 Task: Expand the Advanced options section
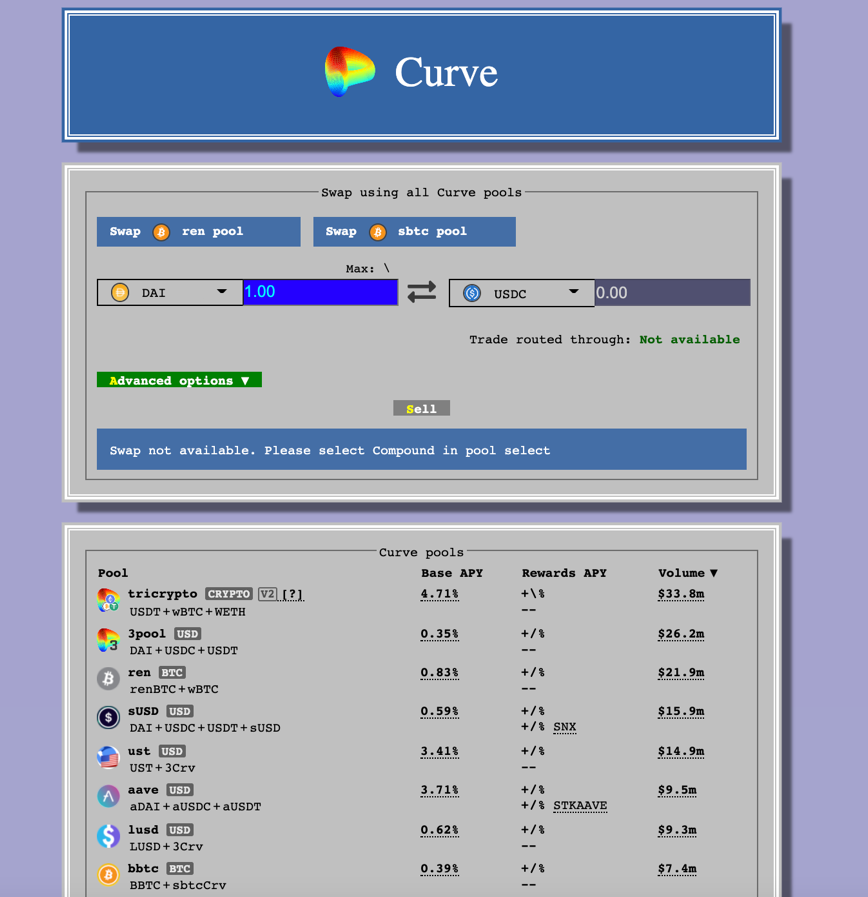179,379
